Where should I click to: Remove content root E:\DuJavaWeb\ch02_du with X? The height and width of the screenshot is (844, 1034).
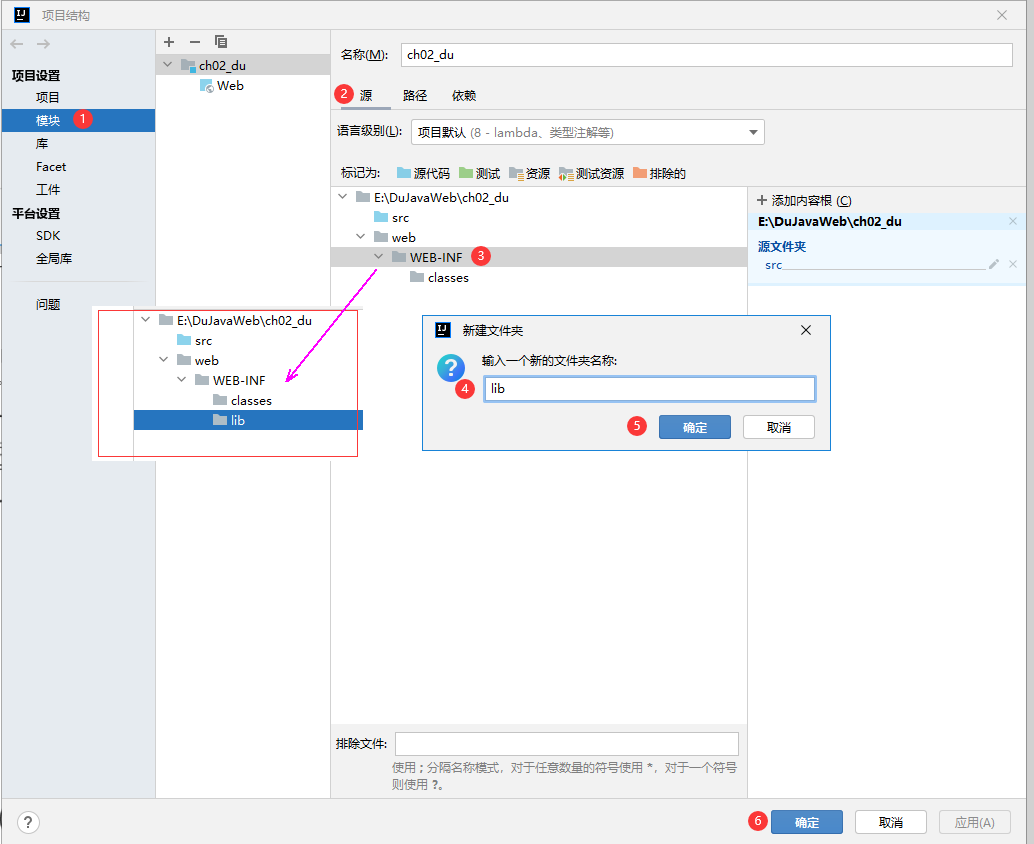click(1013, 221)
